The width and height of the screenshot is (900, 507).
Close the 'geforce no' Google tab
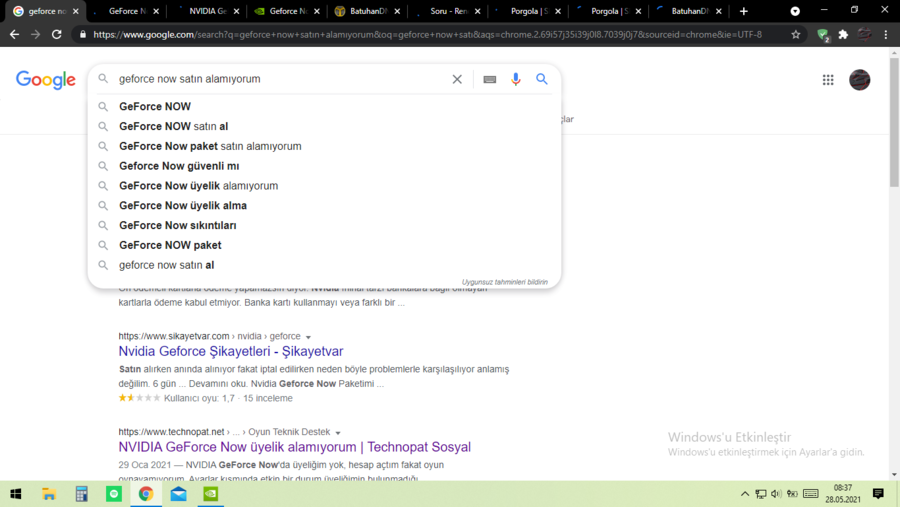(76, 11)
